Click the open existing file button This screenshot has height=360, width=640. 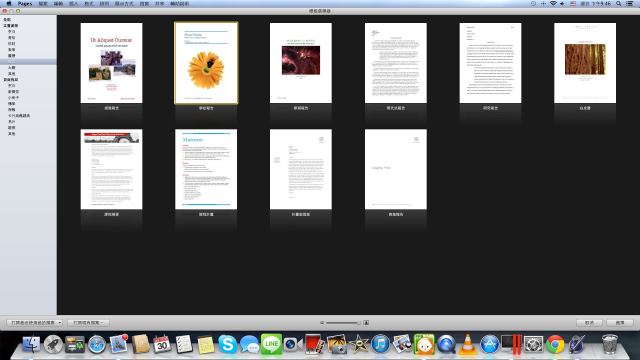[88, 322]
